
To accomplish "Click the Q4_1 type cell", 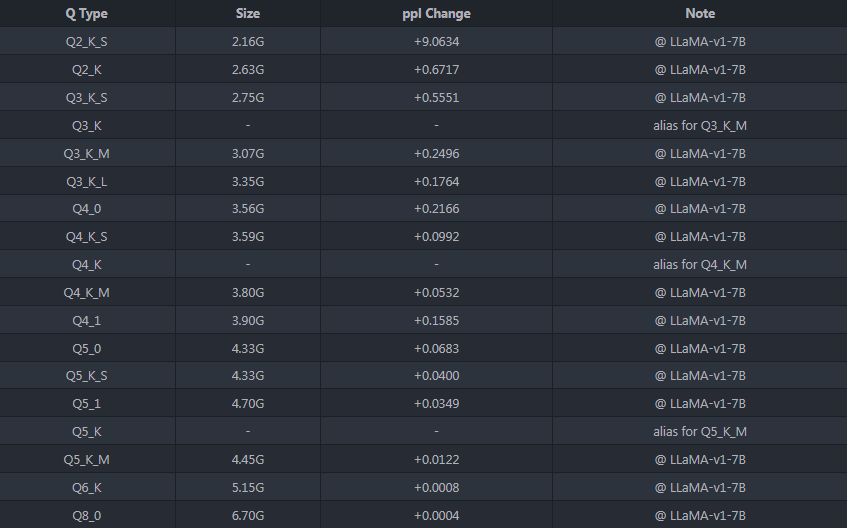I will pos(87,321).
